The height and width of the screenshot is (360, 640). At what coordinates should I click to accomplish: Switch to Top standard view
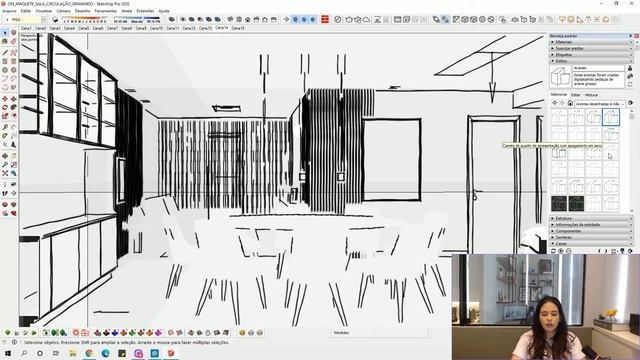click(x=239, y=19)
